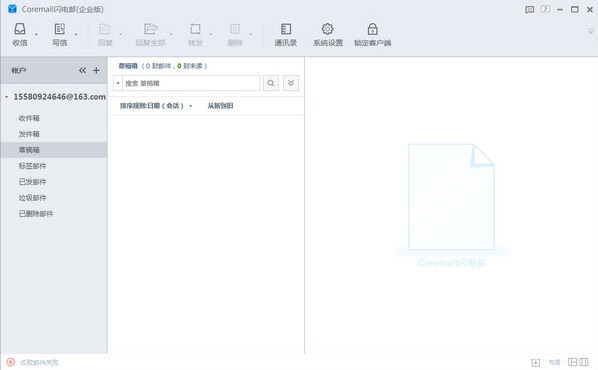The height and width of the screenshot is (370, 598).
Task: Open the toolbar overflow arrow at far right
Action: (x=591, y=31)
